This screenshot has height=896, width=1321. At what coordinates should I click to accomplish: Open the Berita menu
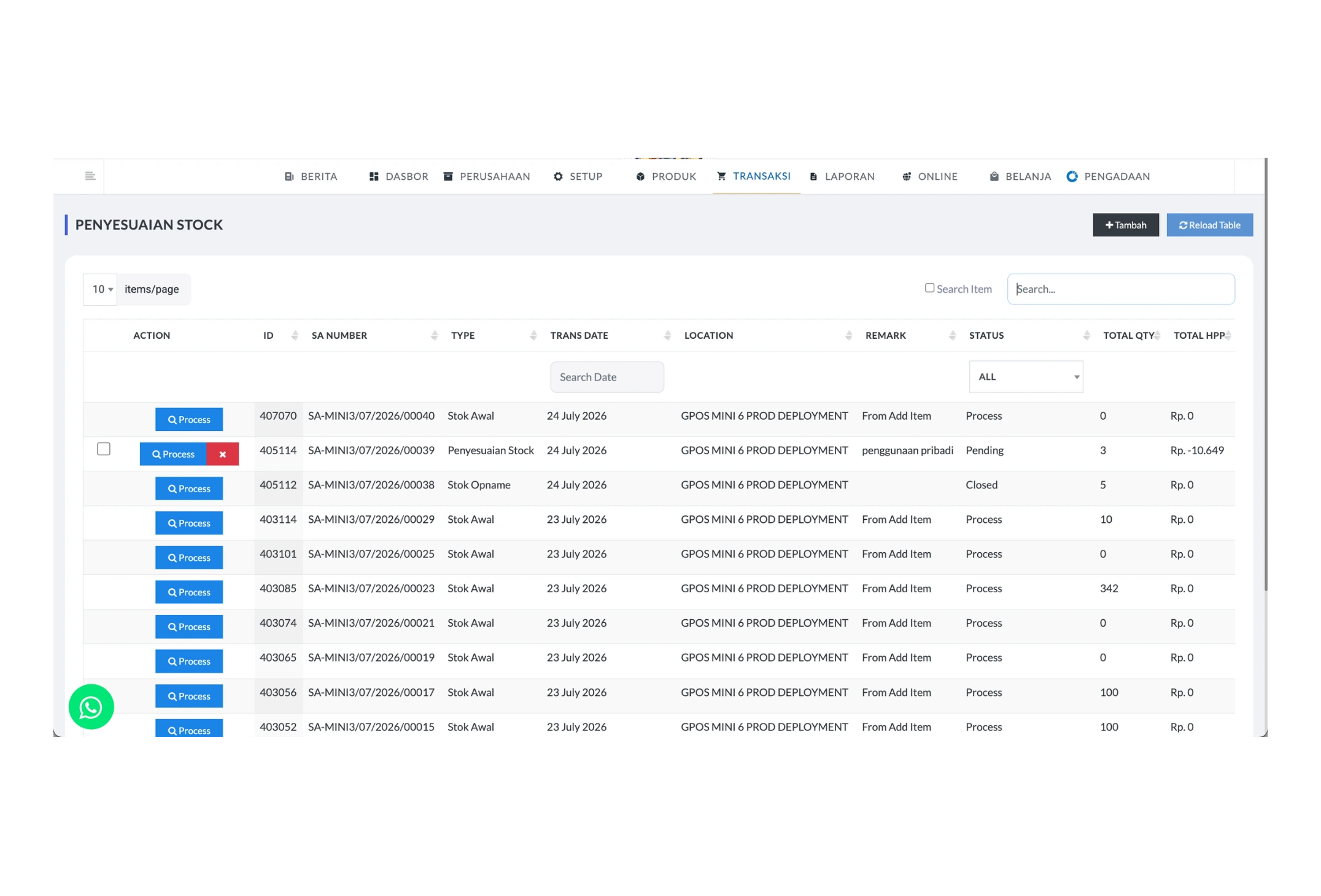tap(311, 177)
